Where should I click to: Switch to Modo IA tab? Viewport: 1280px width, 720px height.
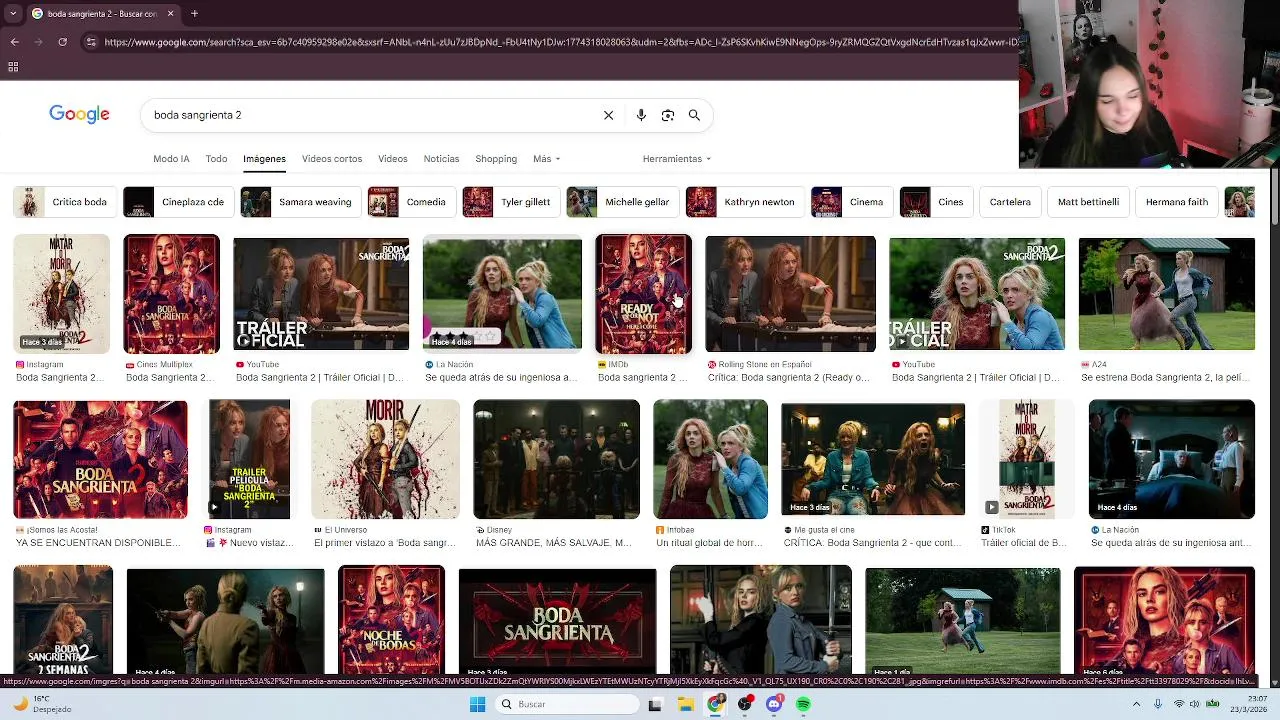(171, 159)
